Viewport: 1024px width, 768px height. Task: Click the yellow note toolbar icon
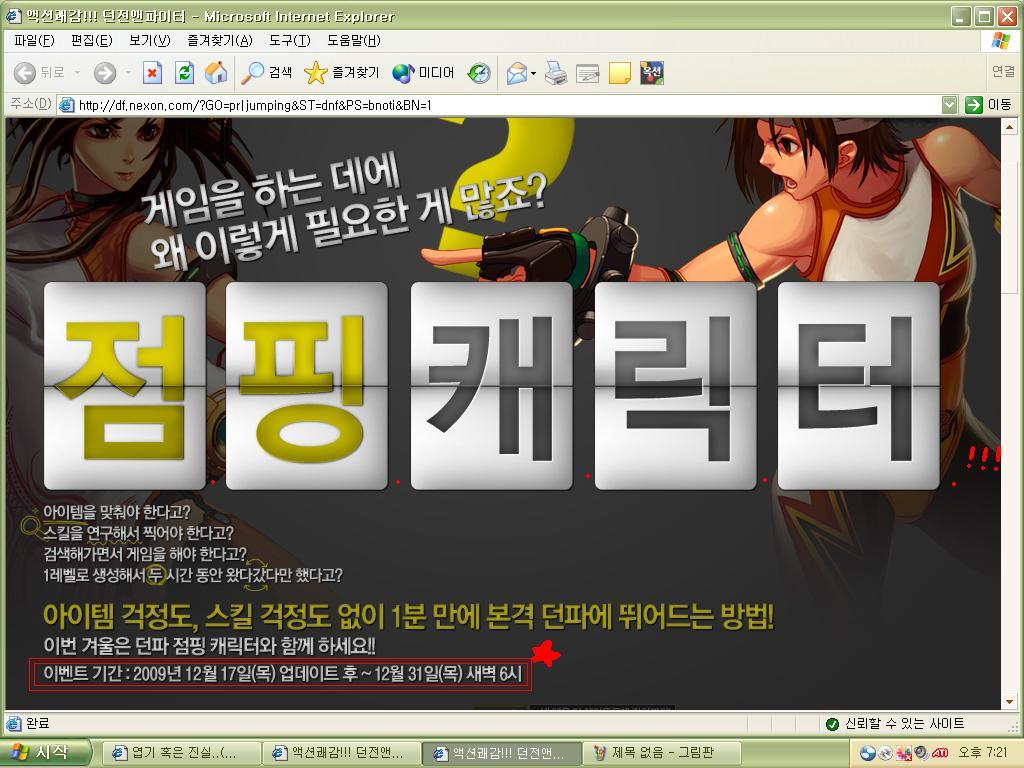pyautogui.click(x=619, y=72)
